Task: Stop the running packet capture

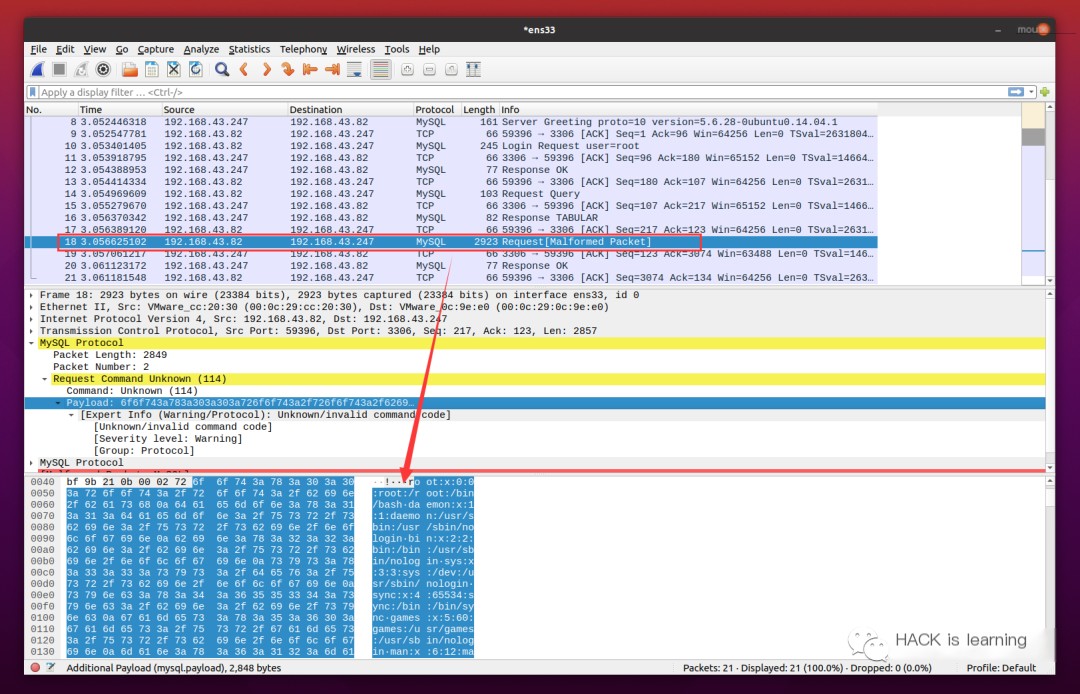Action: pos(59,70)
